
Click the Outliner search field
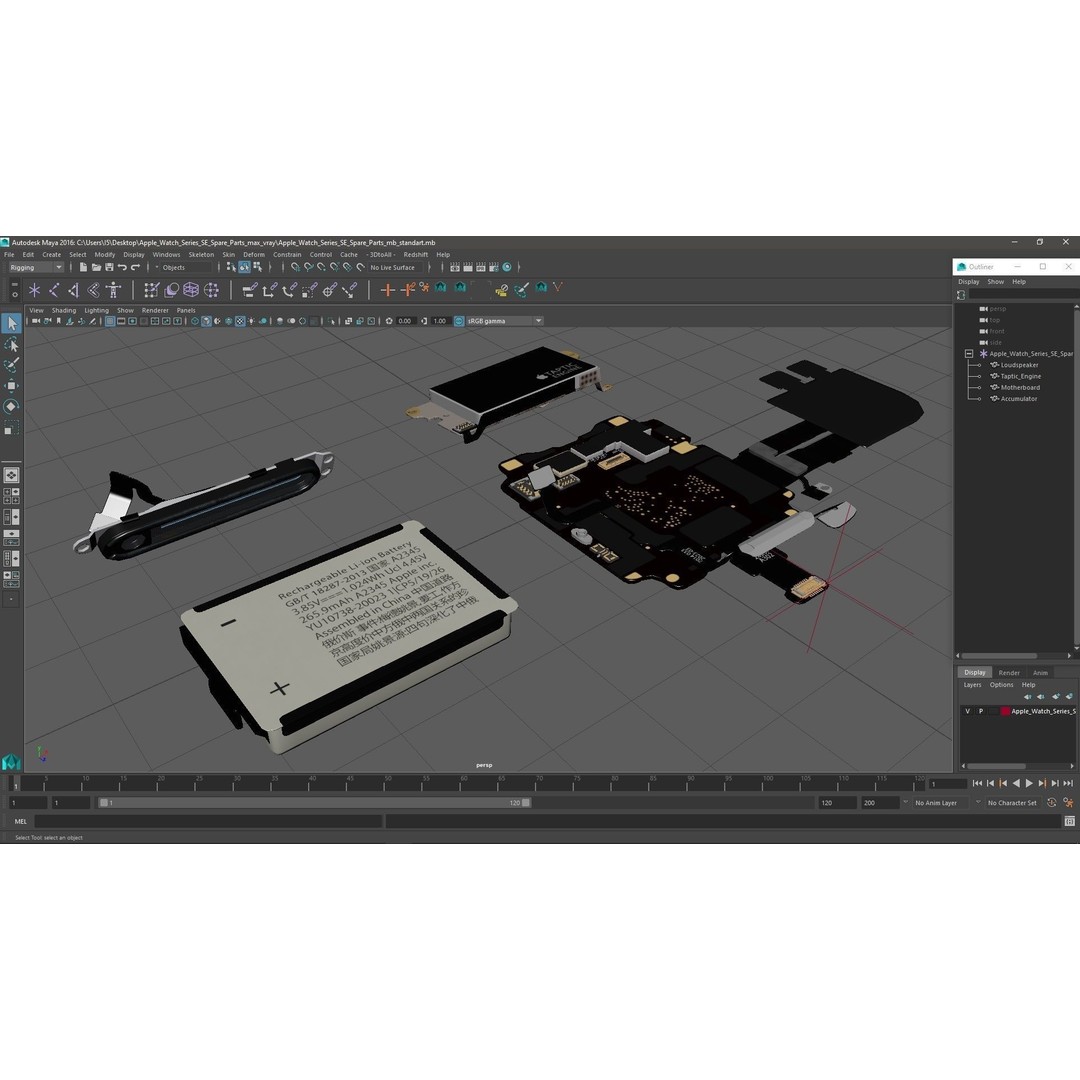click(1024, 295)
